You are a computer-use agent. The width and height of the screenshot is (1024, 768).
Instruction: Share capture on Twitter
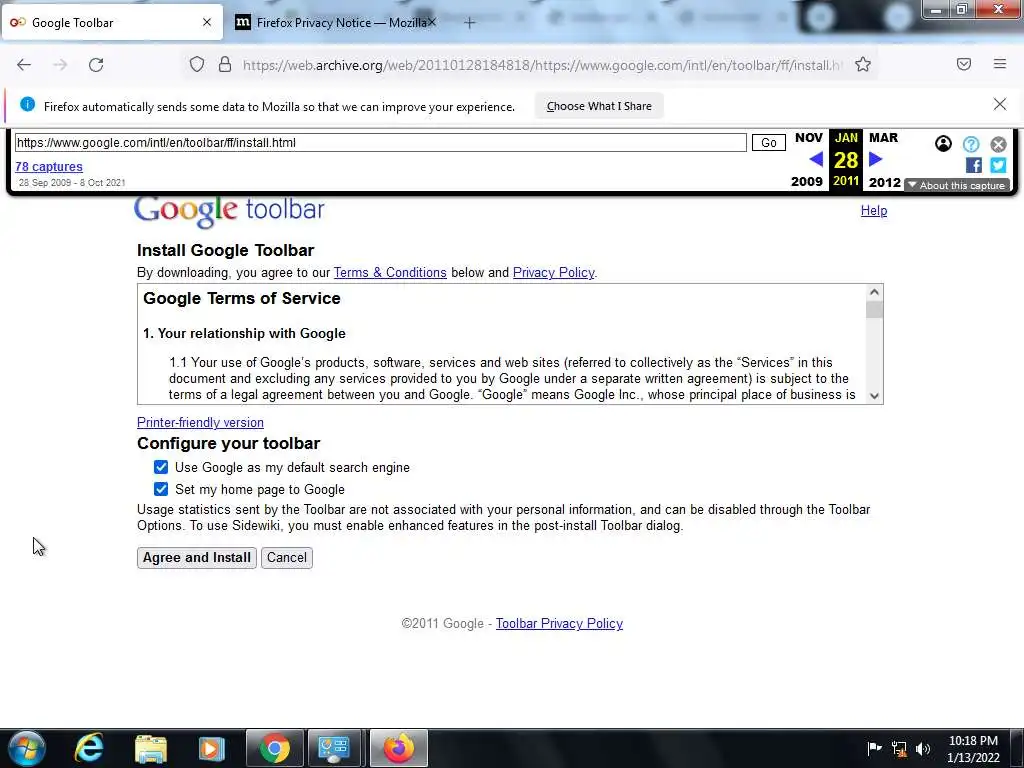(998, 165)
